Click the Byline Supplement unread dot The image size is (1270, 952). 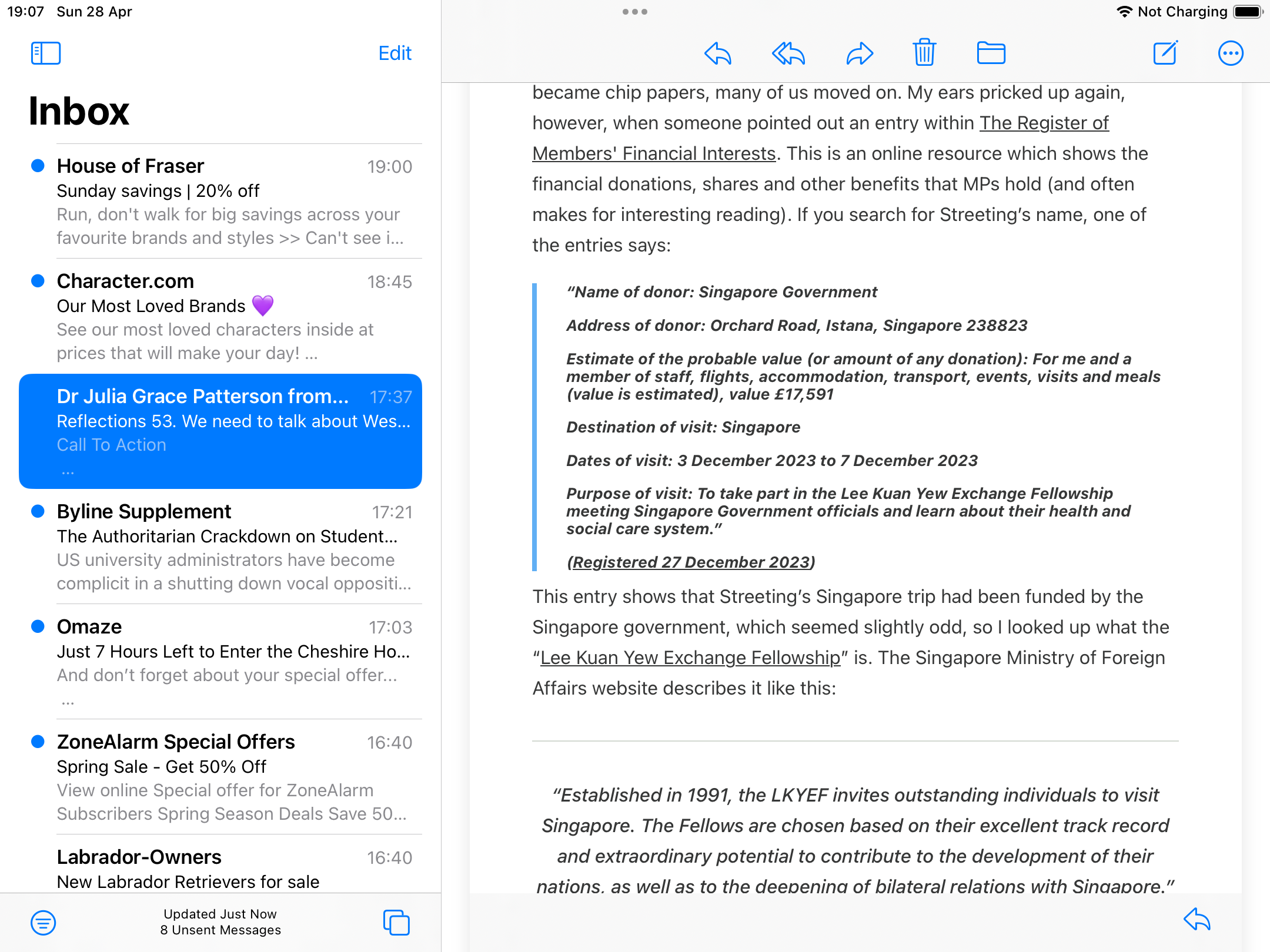pos(38,511)
